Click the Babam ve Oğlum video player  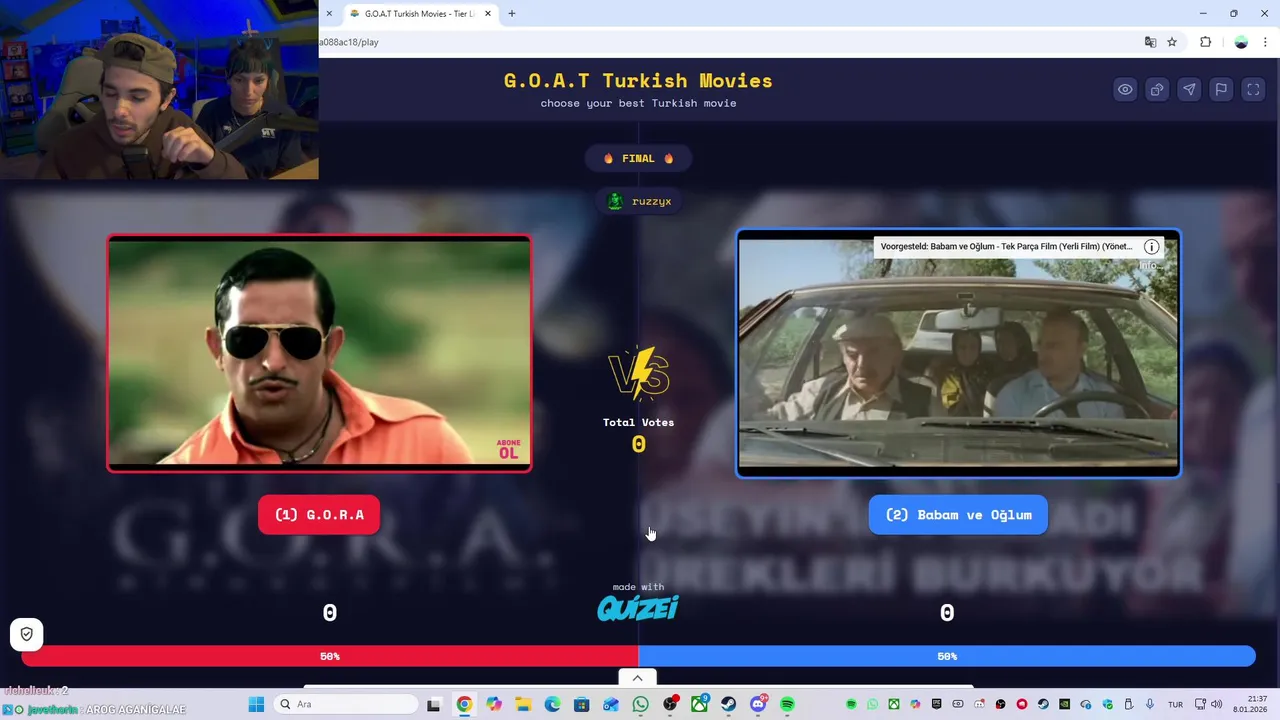[x=958, y=353]
